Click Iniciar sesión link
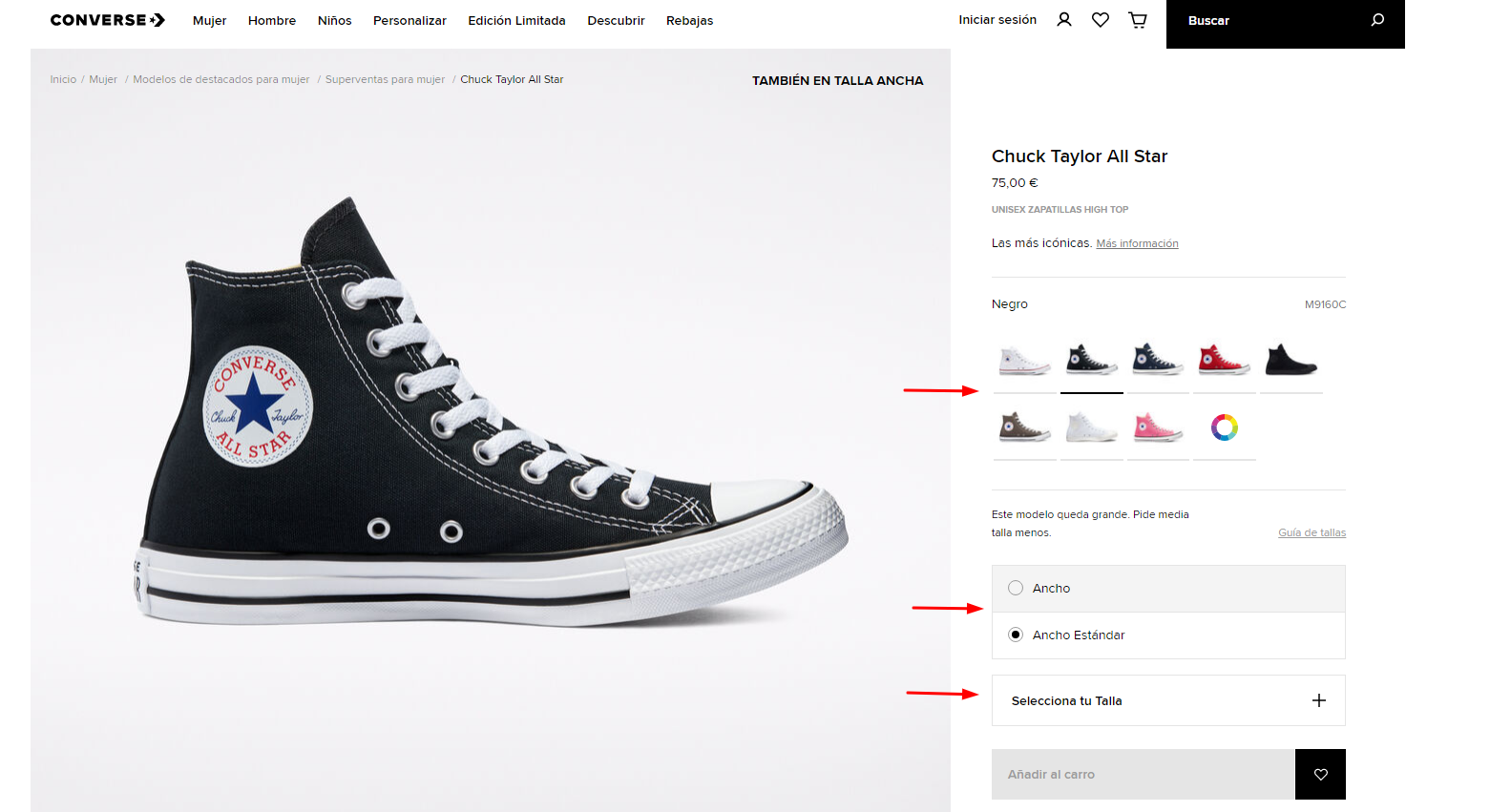1511x812 pixels. (x=997, y=20)
